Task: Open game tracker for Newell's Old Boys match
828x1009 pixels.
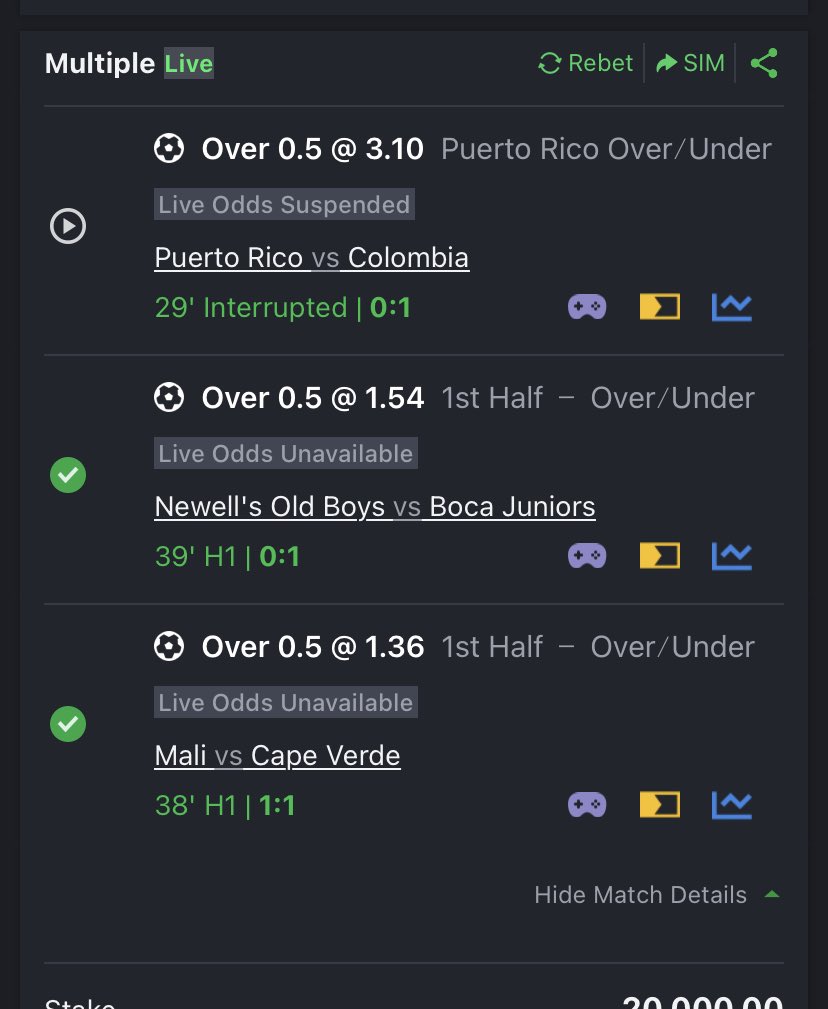Action: coord(587,556)
